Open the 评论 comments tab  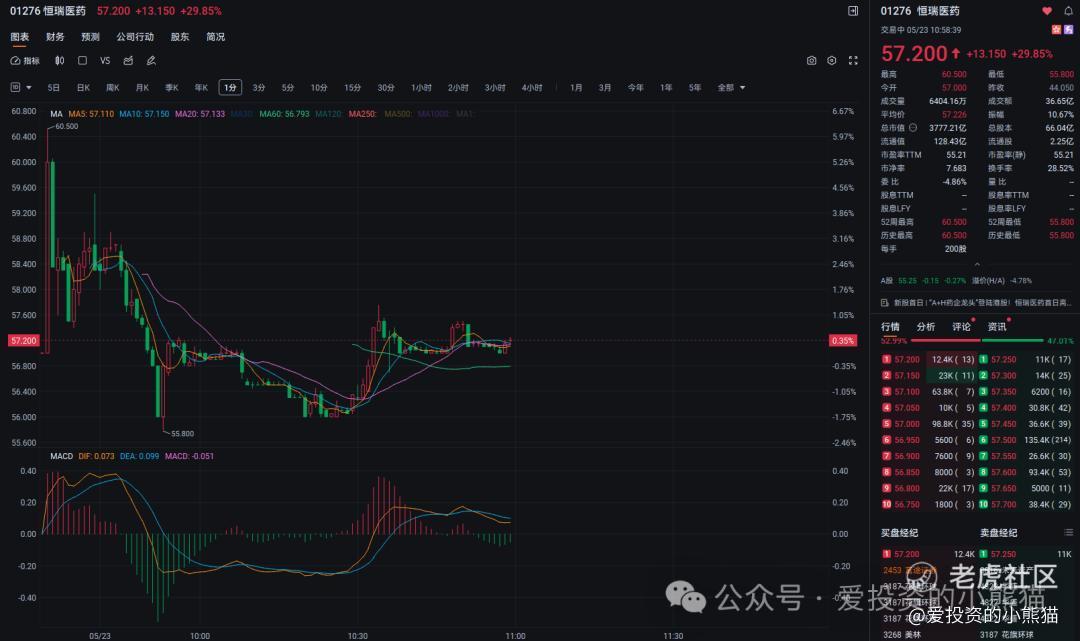tap(961, 327)
